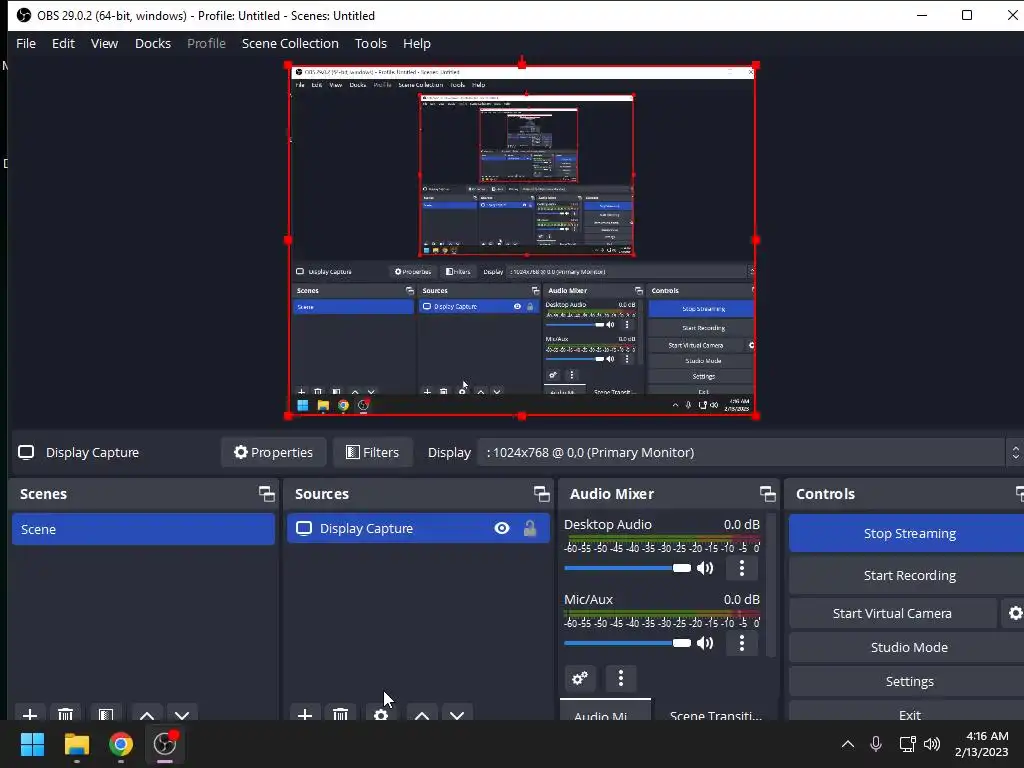Open virtual camera settings gear icon

coord(1014,613)
